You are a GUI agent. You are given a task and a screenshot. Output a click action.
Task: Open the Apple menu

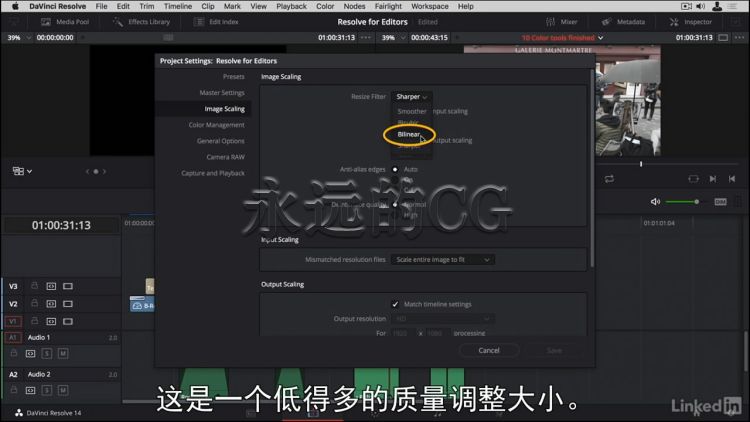(15, 6)
